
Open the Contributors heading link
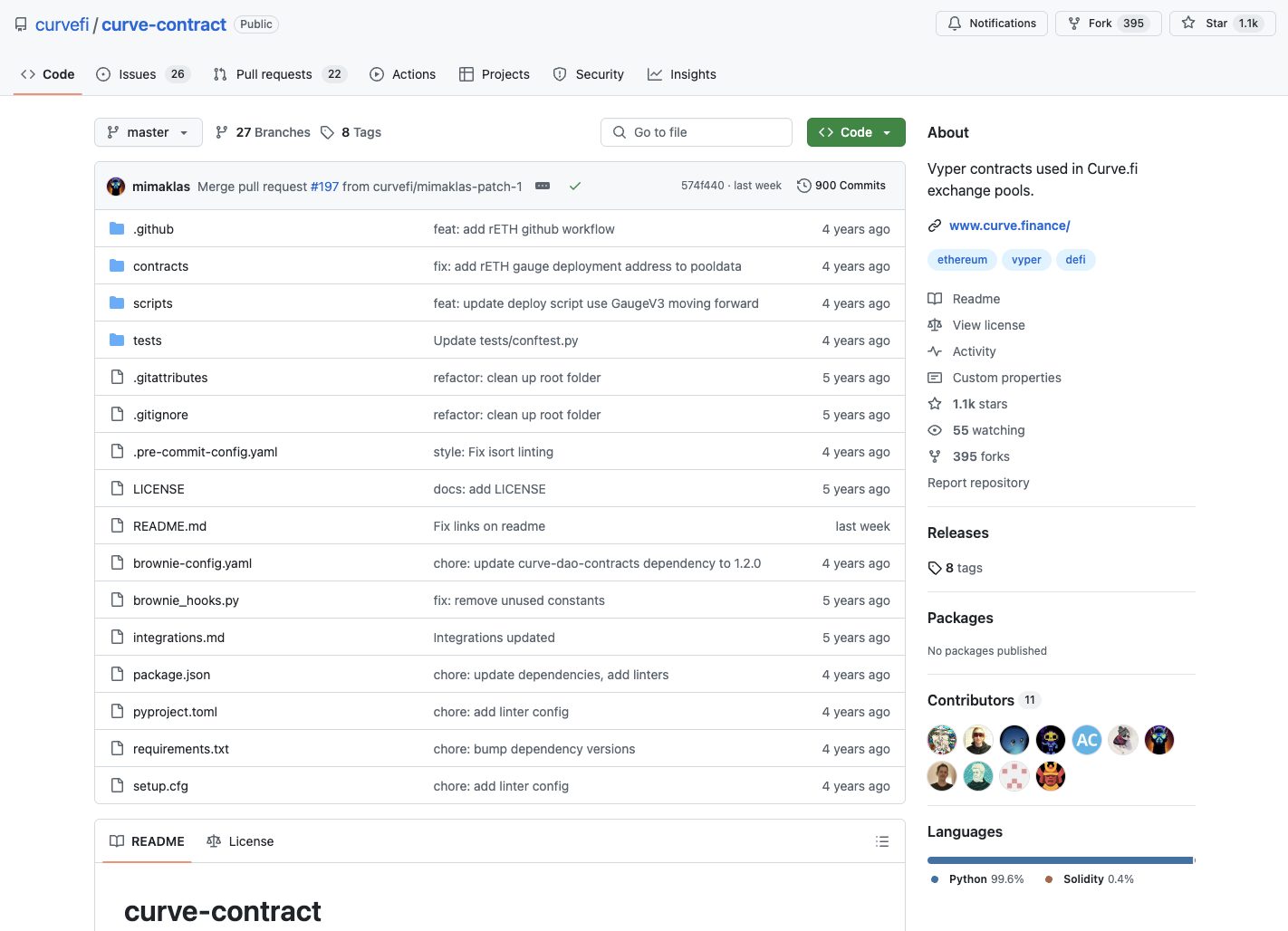coord(984,700)
